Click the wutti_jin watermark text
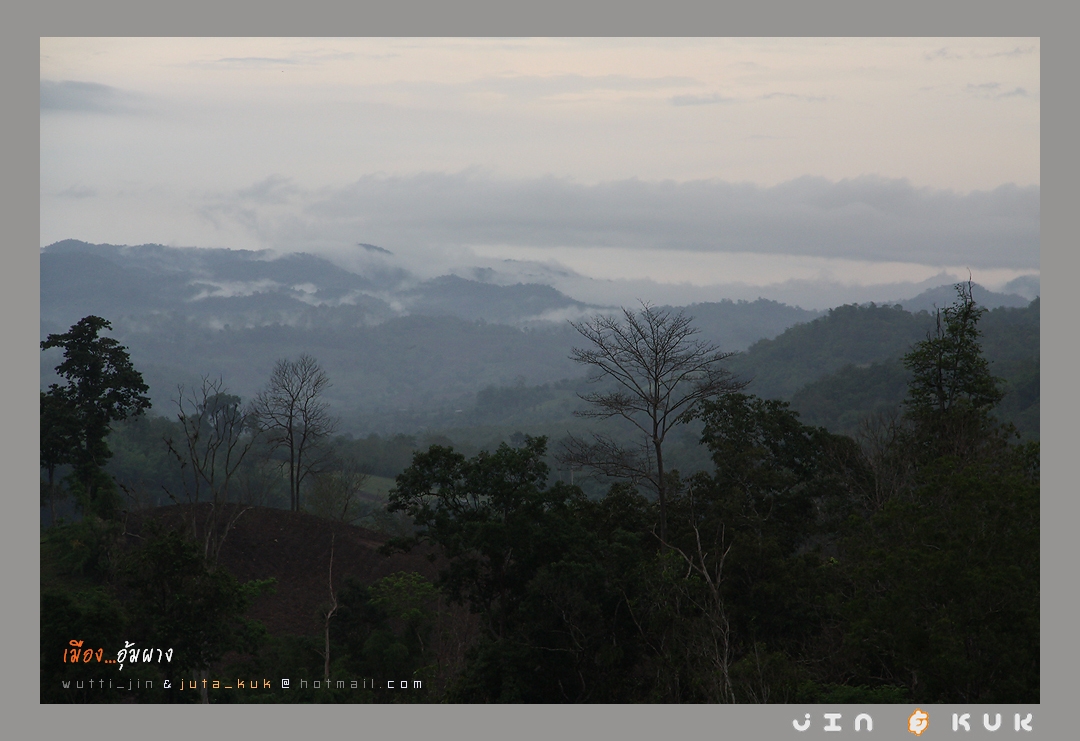Viewport: 1080px width, 741px height. tap(108, 684)
